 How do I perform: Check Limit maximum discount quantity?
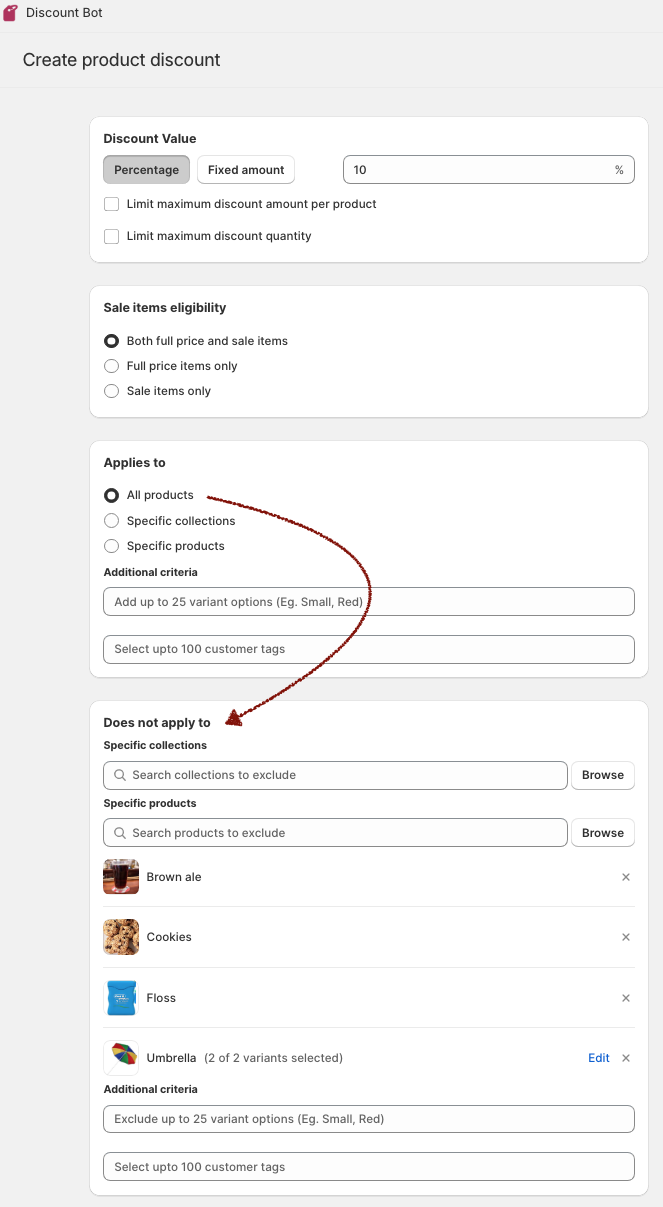pos(112,236)
